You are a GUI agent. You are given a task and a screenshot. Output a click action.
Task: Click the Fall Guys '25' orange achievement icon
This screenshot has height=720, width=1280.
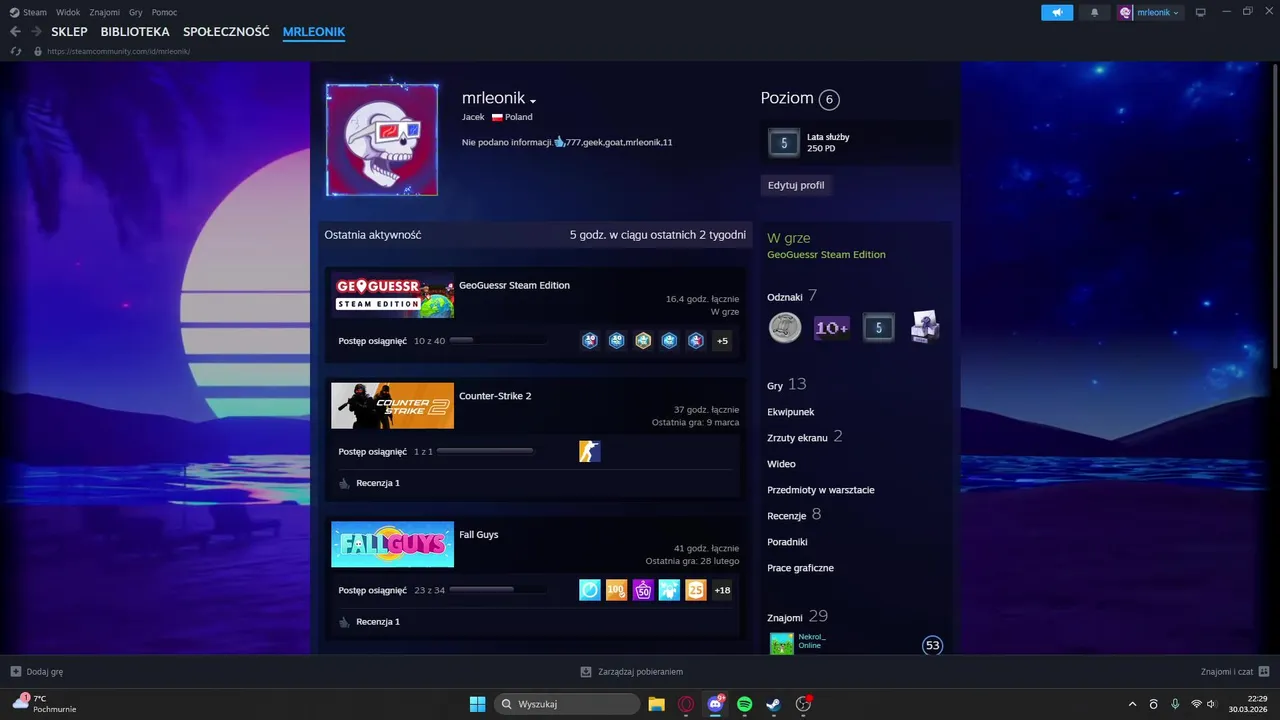coord(696,591)
